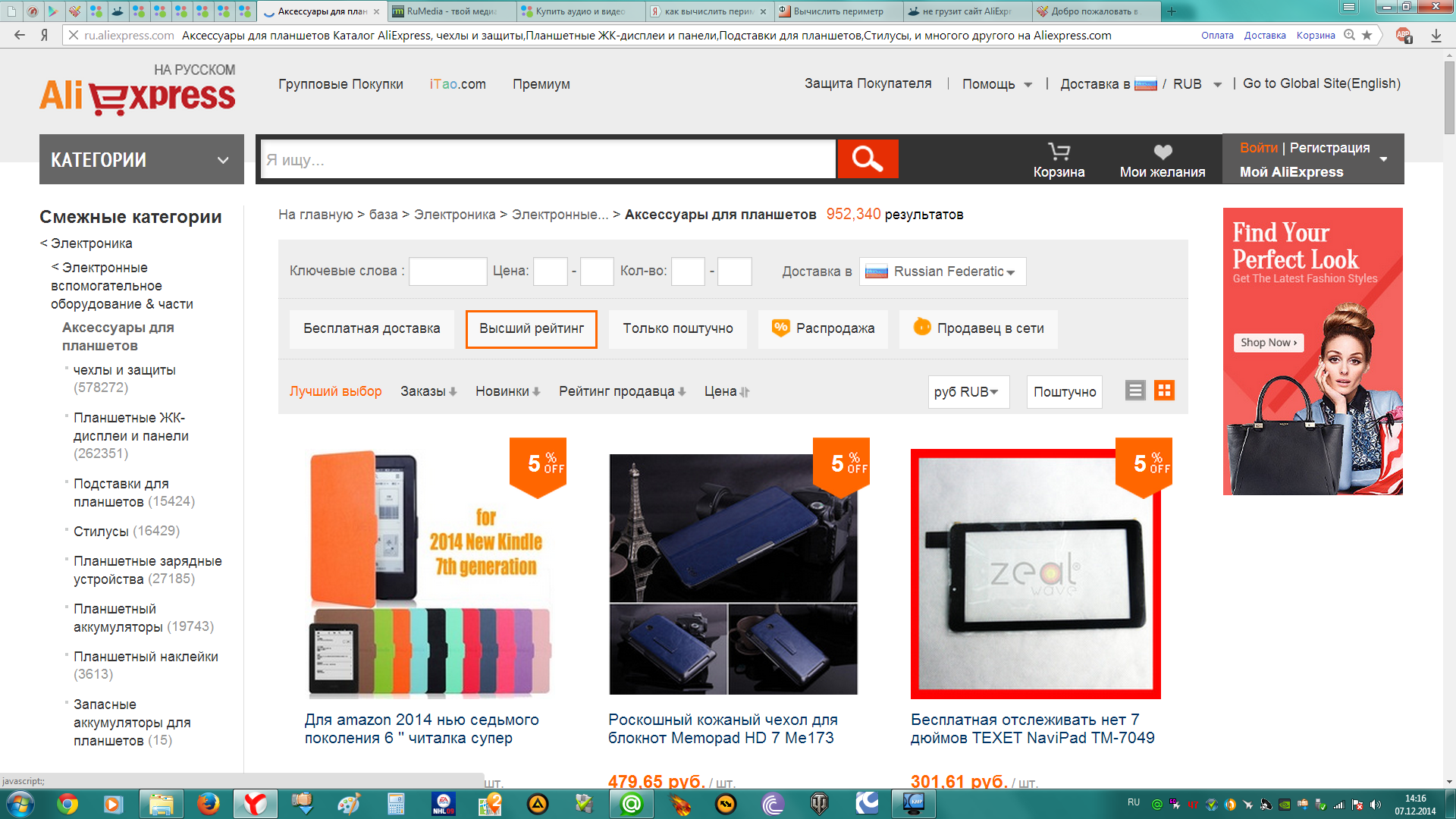Viewport: 1456px width, 819px height.
Task: Toggle the Высший рейтинг filter
Action: tap(531, 328)
